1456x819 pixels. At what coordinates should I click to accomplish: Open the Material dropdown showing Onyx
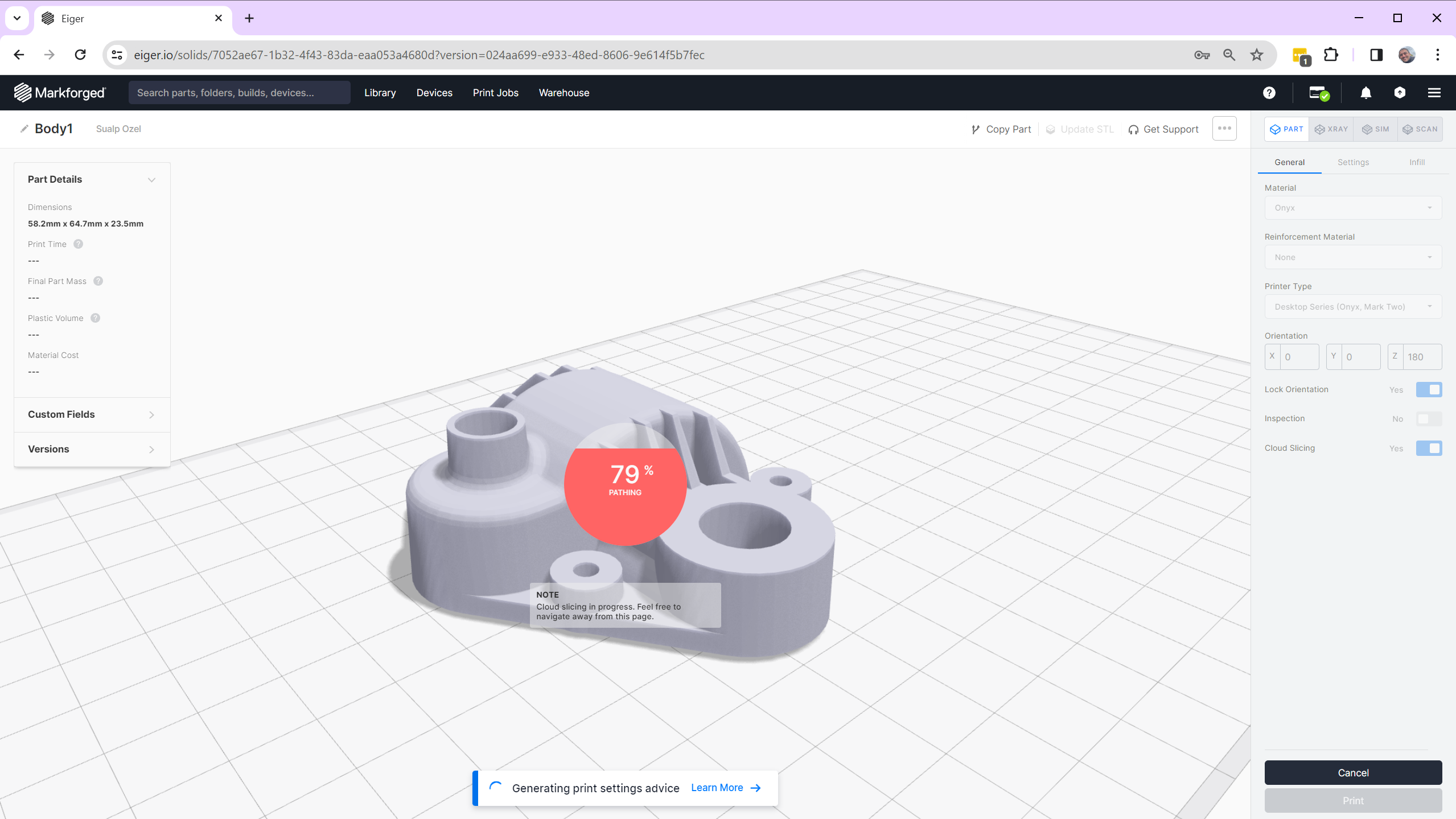tap(1352, 208)
